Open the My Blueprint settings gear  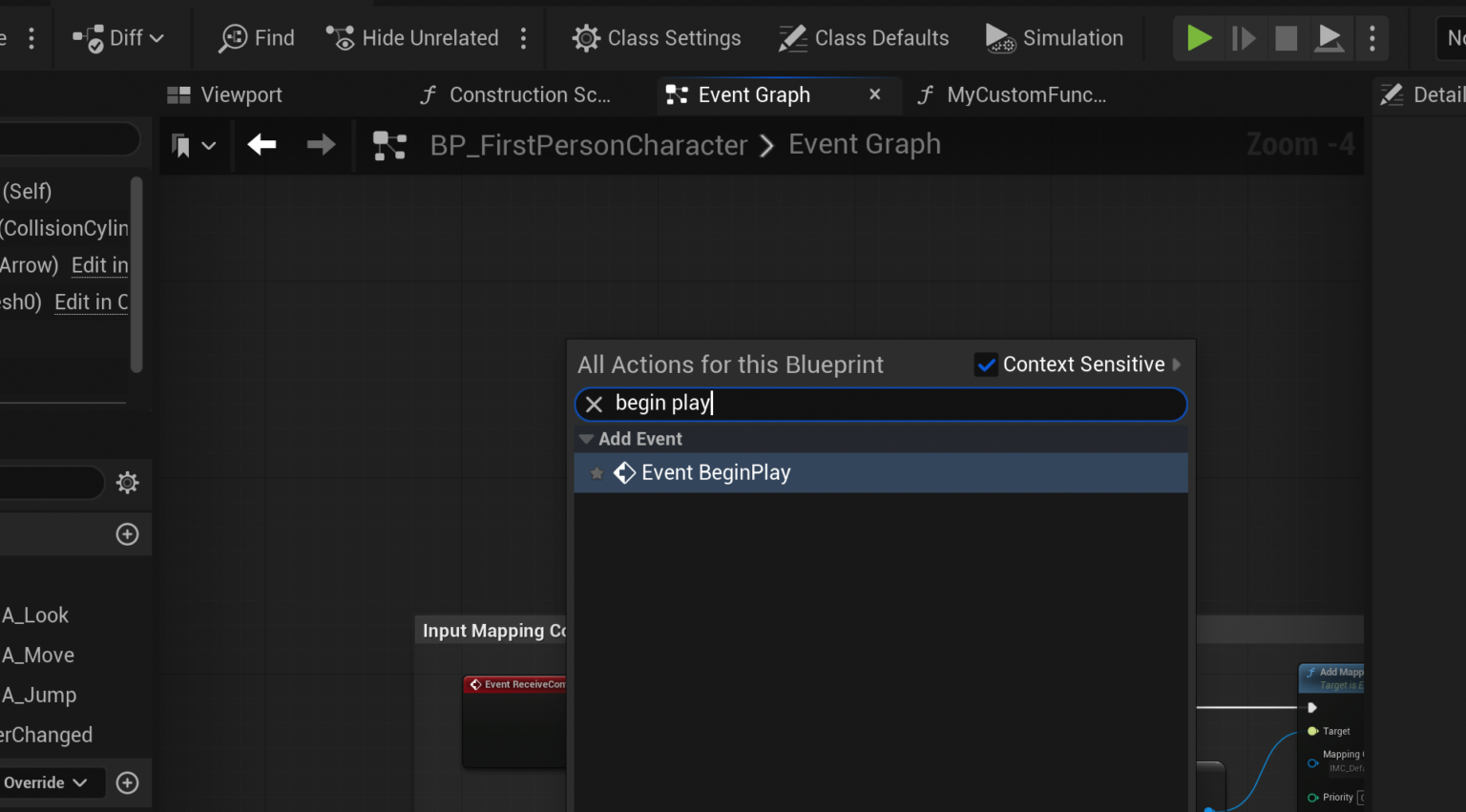[x=127, y=482]
